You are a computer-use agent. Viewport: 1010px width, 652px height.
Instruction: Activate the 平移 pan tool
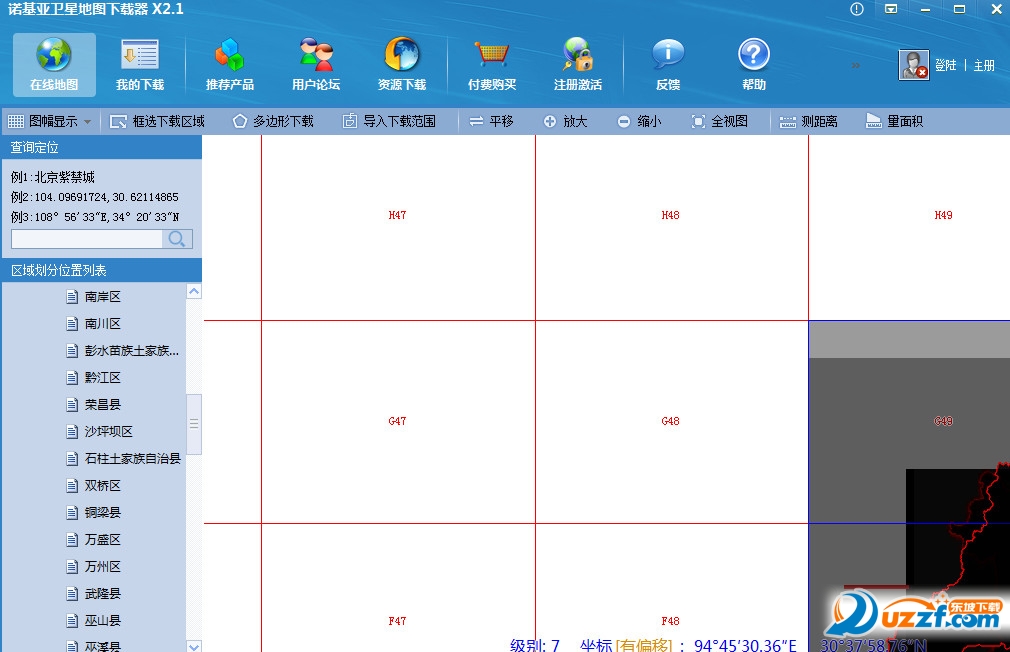tap(491, 121)
